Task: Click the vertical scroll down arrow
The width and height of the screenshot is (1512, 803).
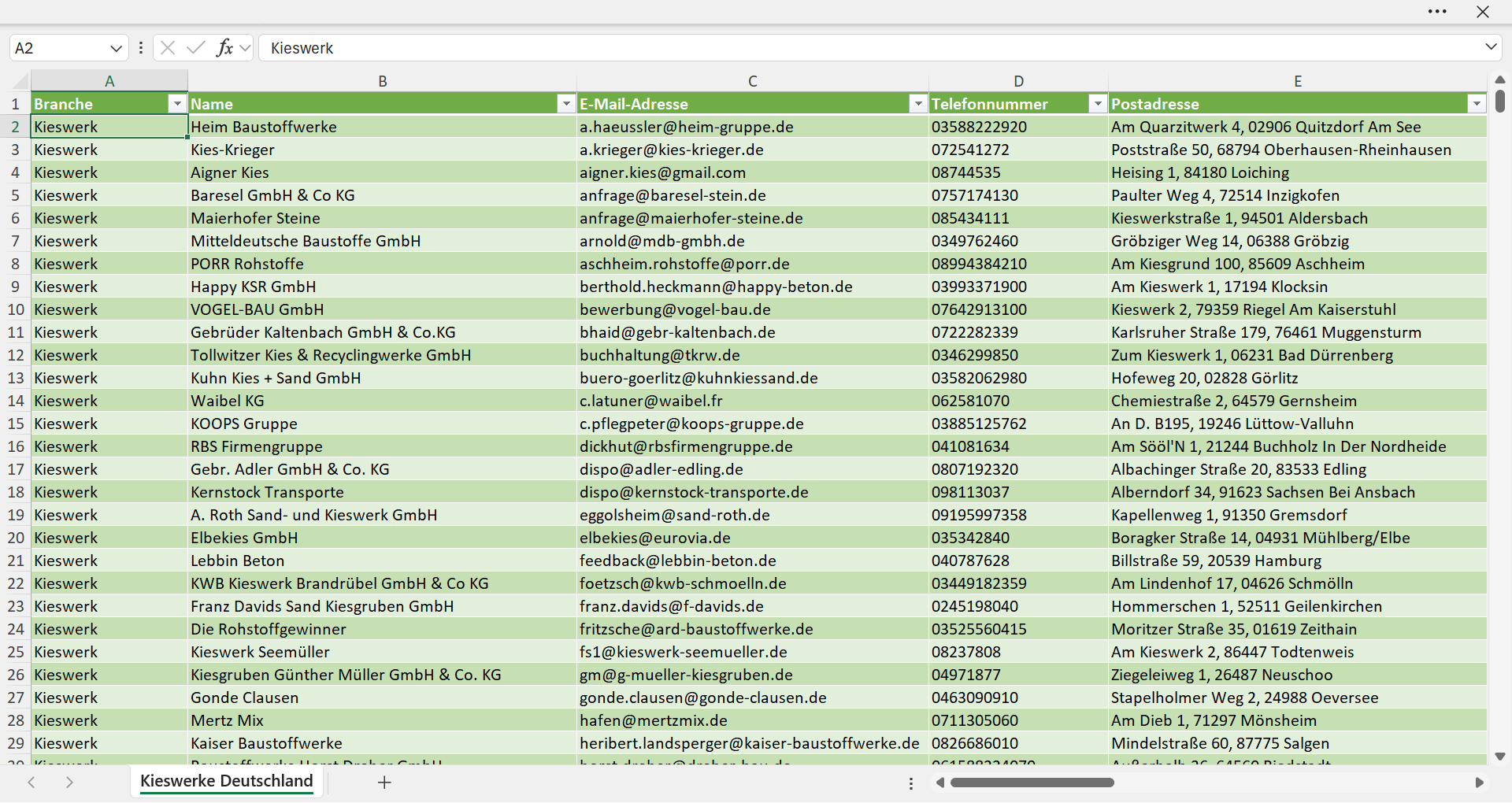Action: 1500,757
